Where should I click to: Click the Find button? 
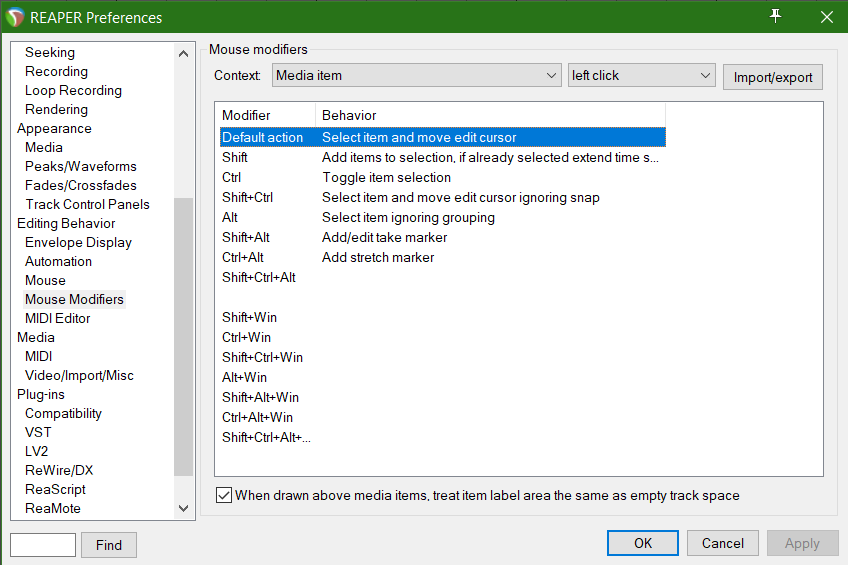point(109,544)
